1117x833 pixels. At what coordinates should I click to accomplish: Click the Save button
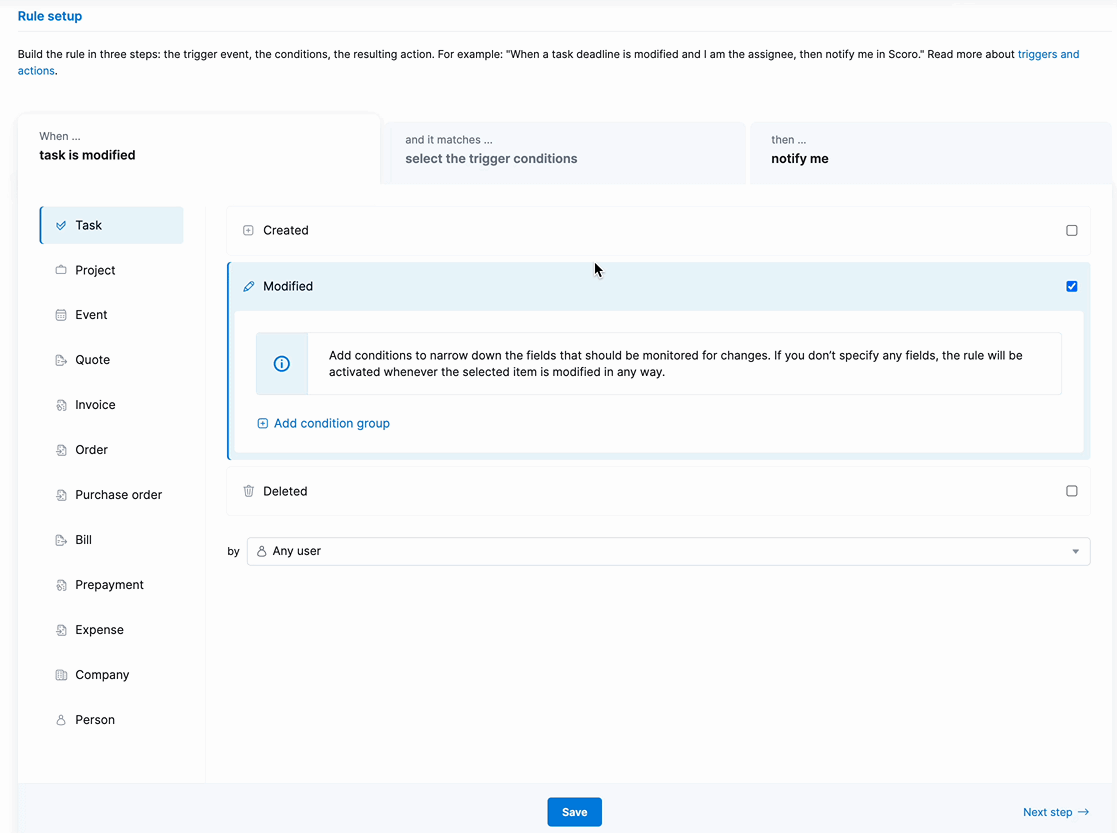pos(574,812)
